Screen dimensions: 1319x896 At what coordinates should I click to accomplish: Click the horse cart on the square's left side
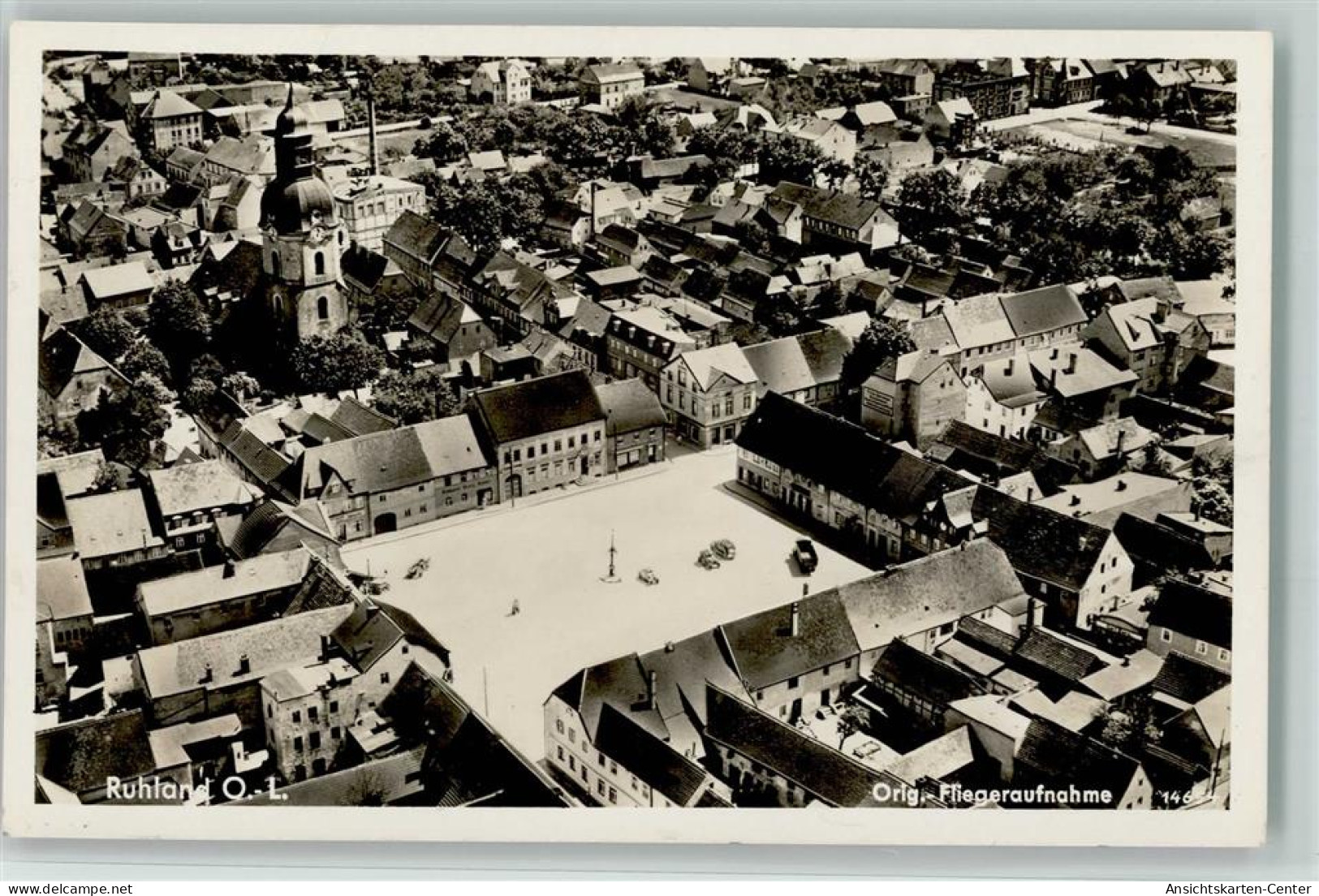419,566
